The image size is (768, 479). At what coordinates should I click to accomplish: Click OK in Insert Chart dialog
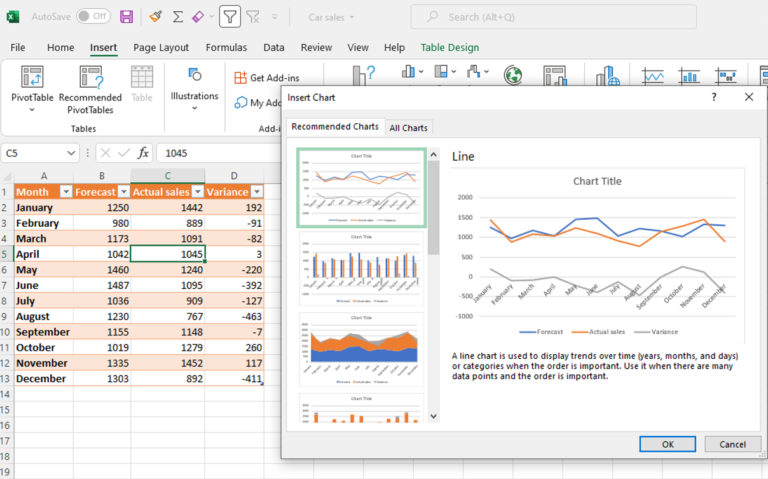pyautogui.click(x=667, y=444)
